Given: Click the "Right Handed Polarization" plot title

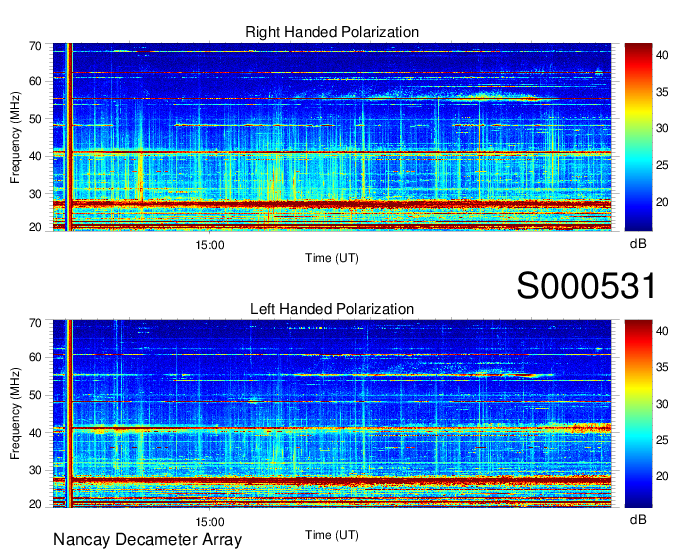Looking at the screenshot, I should [x=332, y=32].
